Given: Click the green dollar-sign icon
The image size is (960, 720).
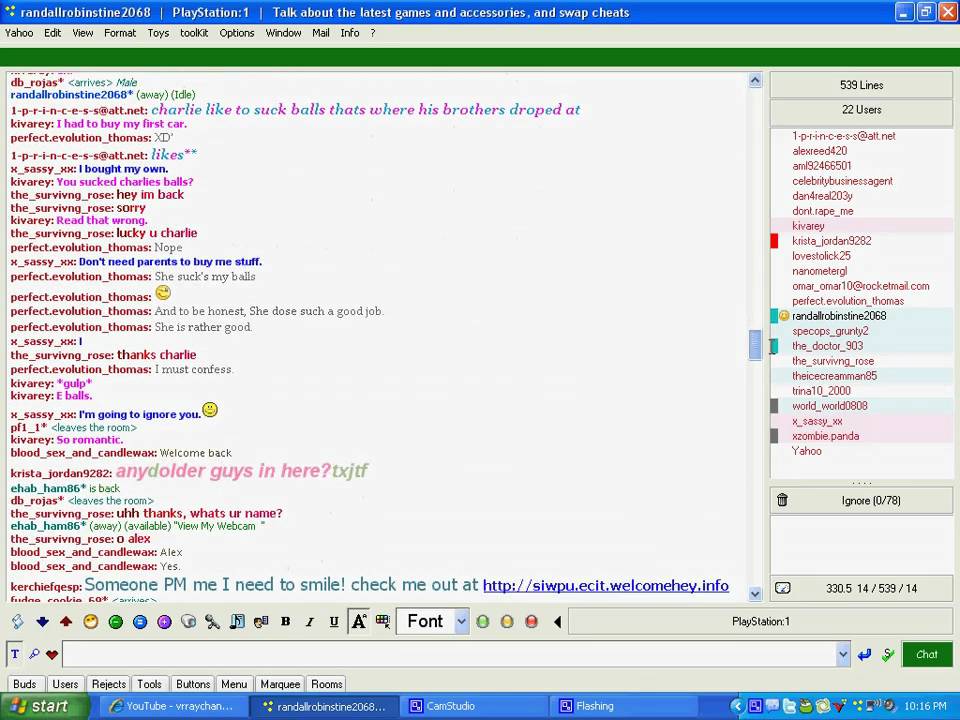Looking at the screenshot, I should click(x=888, y=655).
